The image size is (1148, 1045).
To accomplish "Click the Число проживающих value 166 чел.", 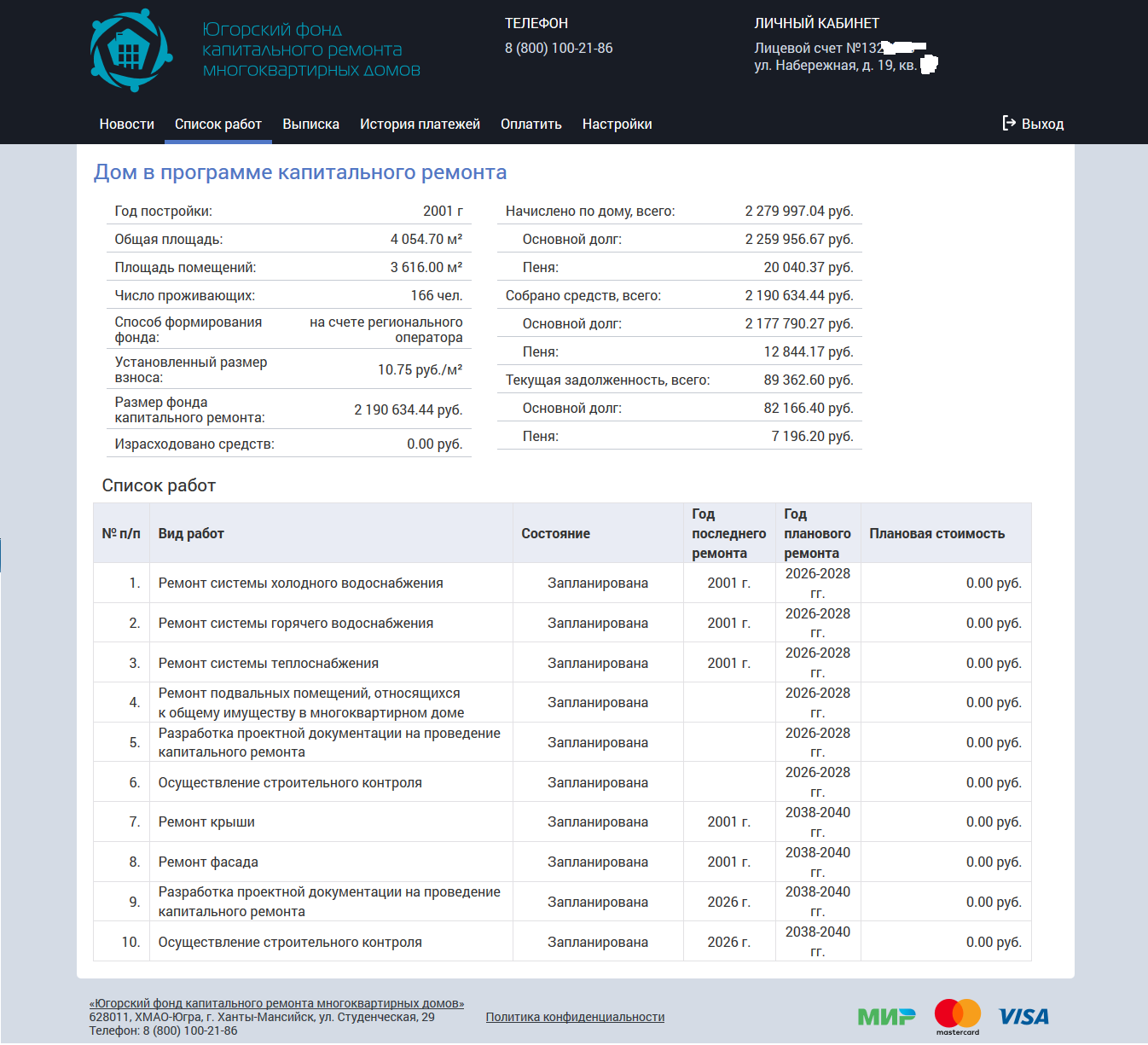I will 437,296.
